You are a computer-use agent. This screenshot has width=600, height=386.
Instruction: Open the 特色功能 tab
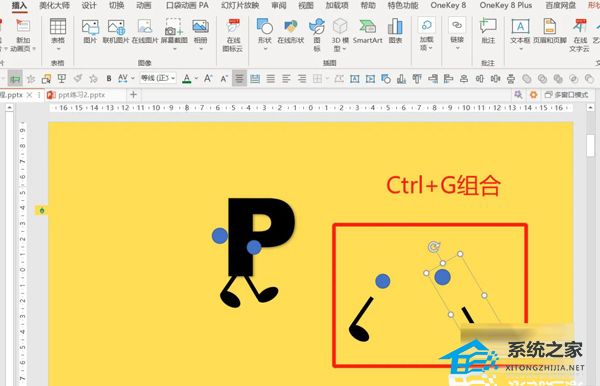pyautogui.click(x=403, y=5)
